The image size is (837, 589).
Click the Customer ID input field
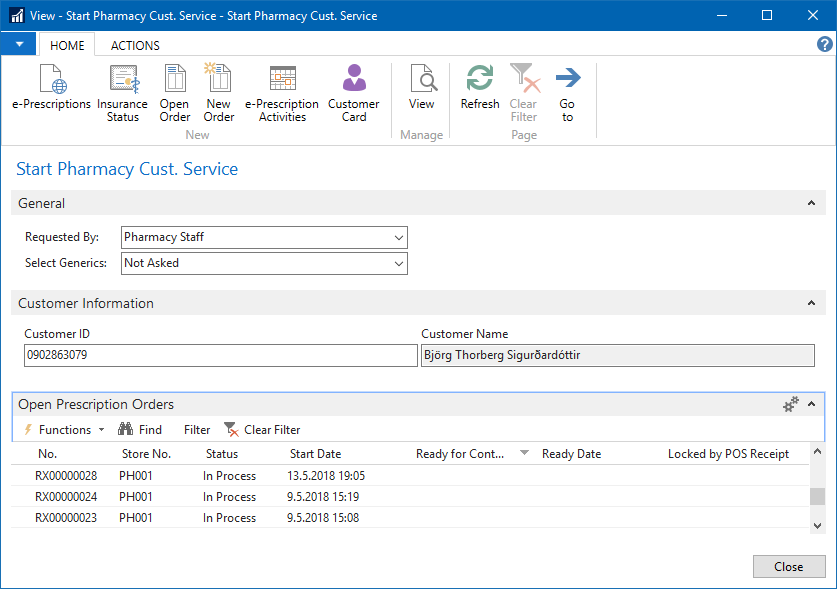tap(220, 356)
